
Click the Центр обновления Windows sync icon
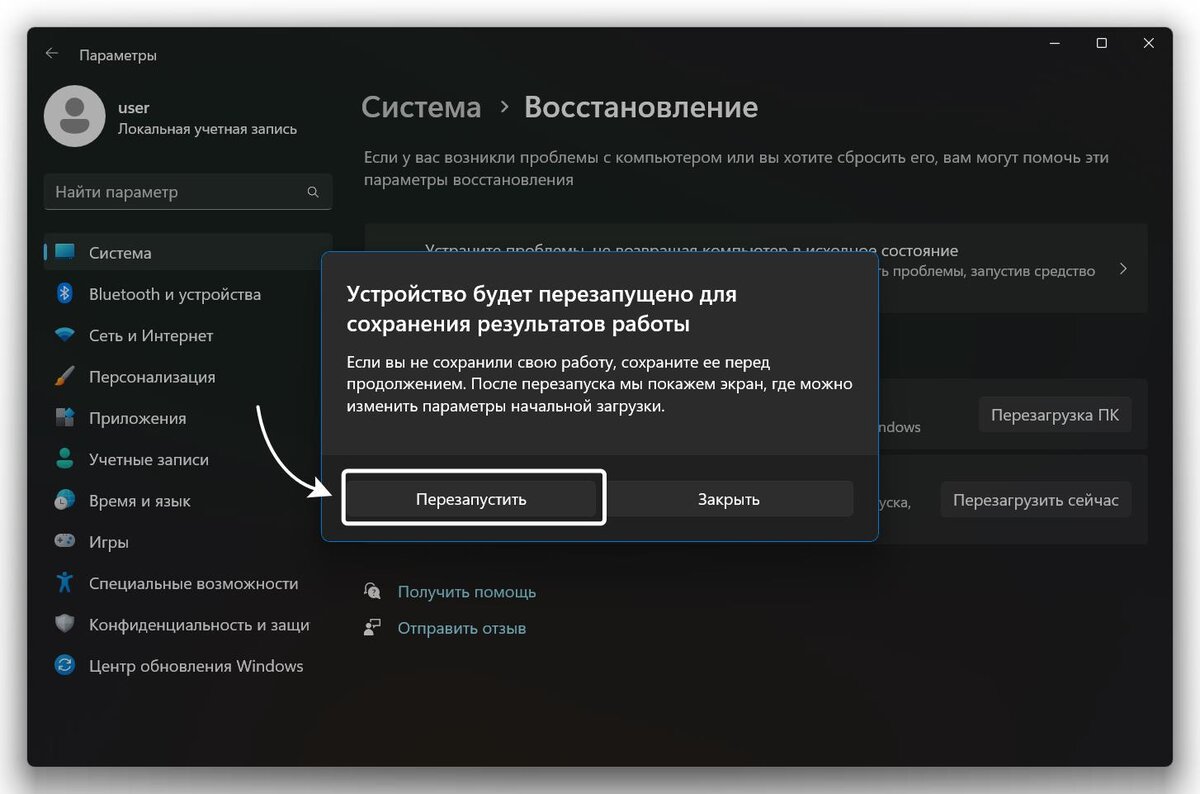click(x=65, y=666)
